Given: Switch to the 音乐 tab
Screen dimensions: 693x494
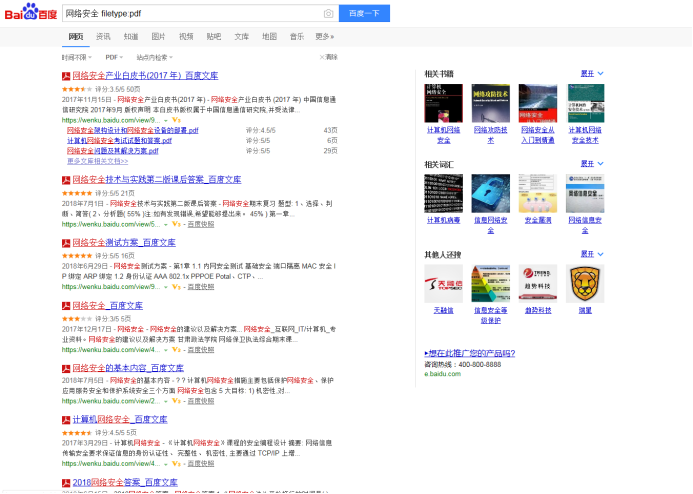Looking at the screenshot, I should 297,37.
